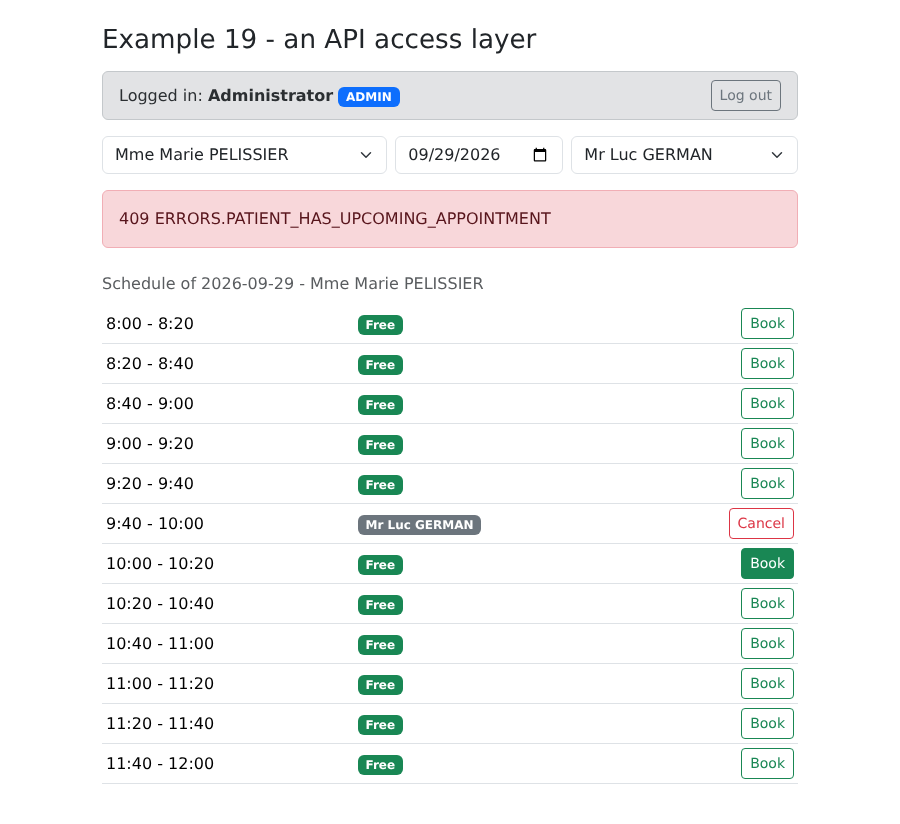This screenshot has height=824, width=900.
Task: Click the Free badge for 11:40 - 12:00
Action: pos(381,764)
